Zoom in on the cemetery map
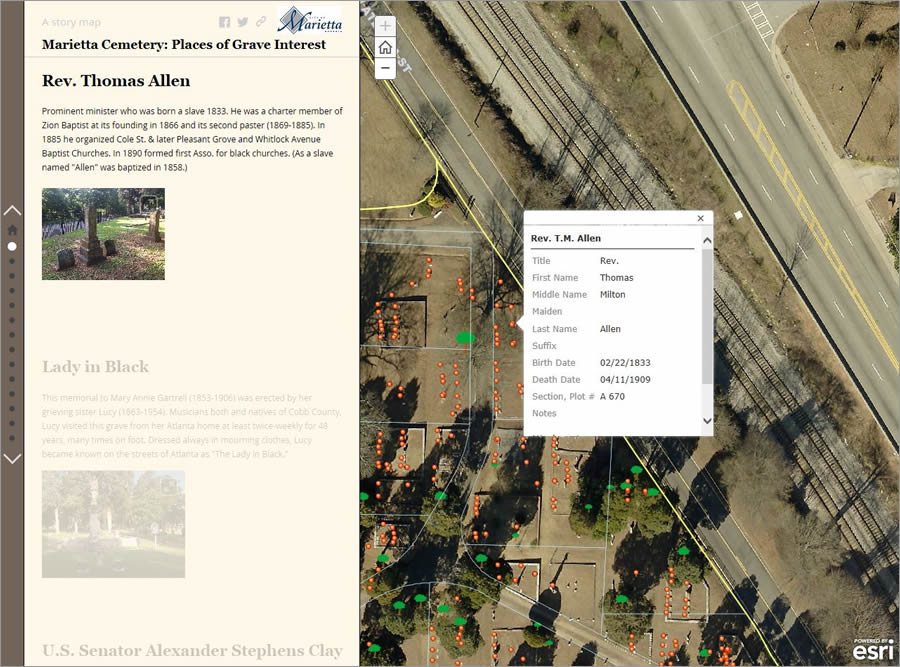Screen dimensions: 900x667 pos(385,24)
